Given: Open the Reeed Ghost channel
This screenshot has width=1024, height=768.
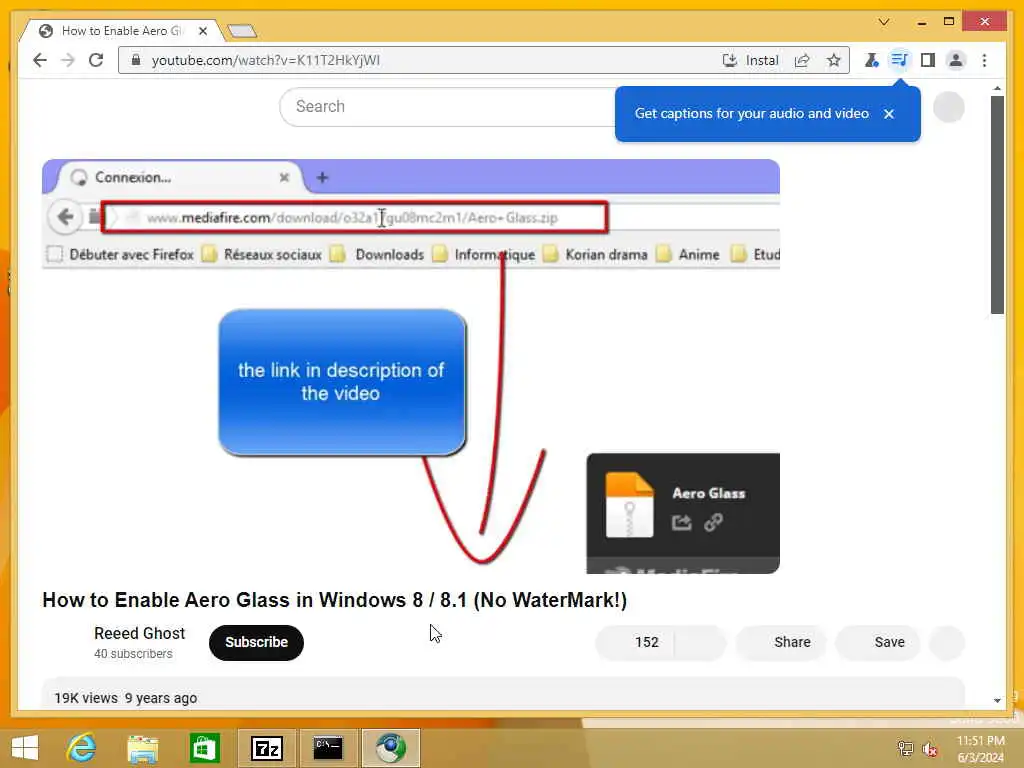Looking at the screenshot, I should (139, 633).
